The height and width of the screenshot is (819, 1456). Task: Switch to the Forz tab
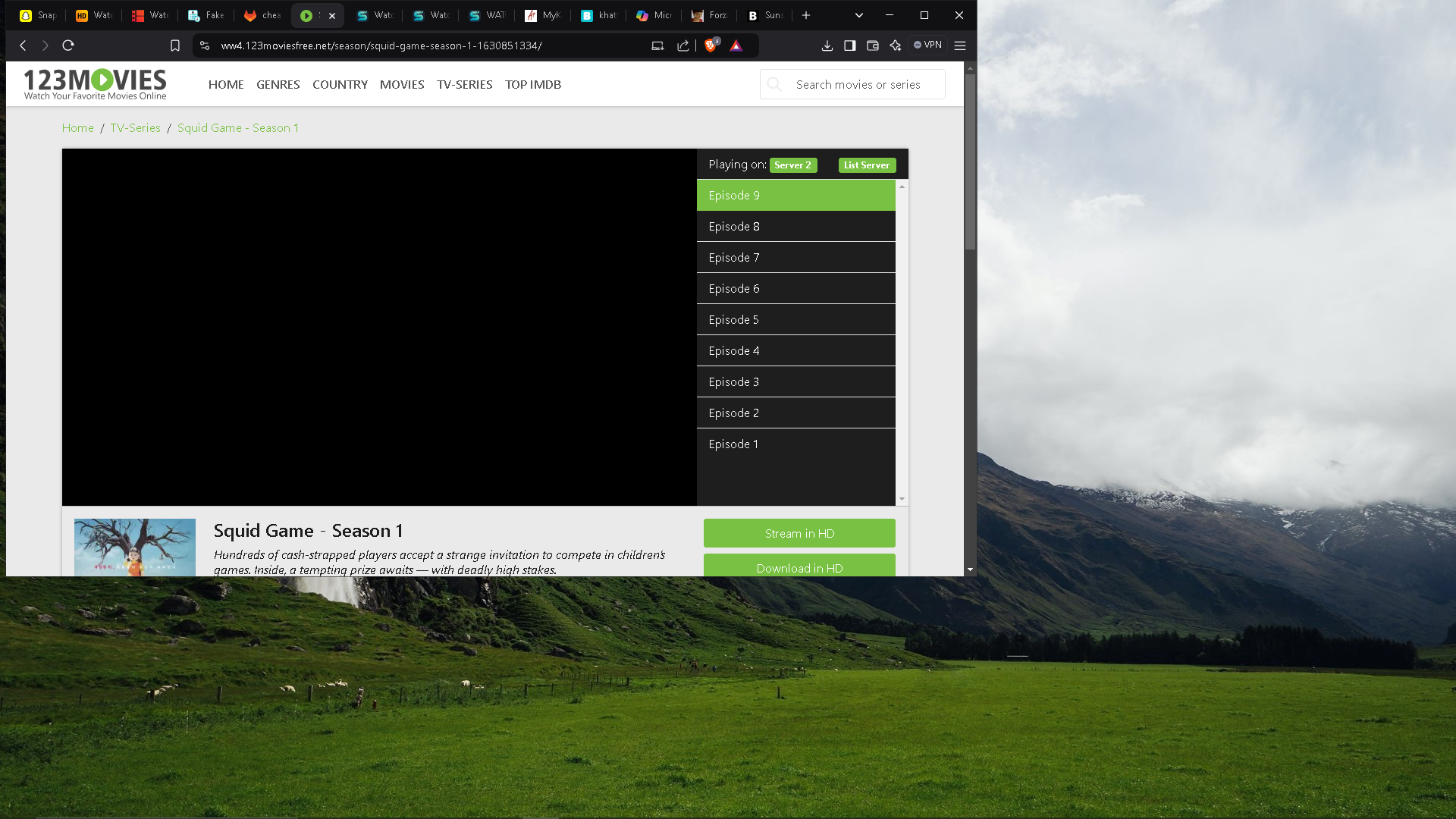click(x=710, y=15)
